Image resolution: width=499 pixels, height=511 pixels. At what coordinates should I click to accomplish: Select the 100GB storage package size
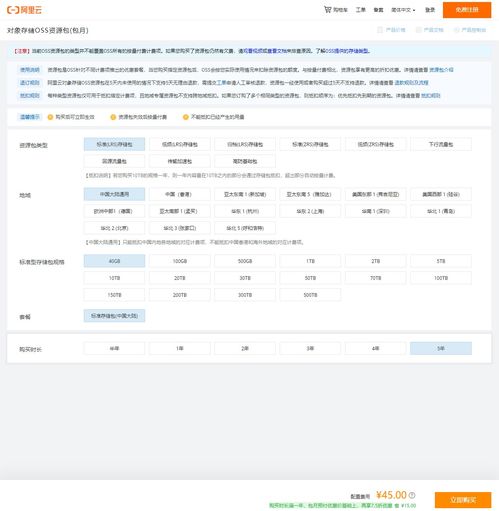click(180, 261)
